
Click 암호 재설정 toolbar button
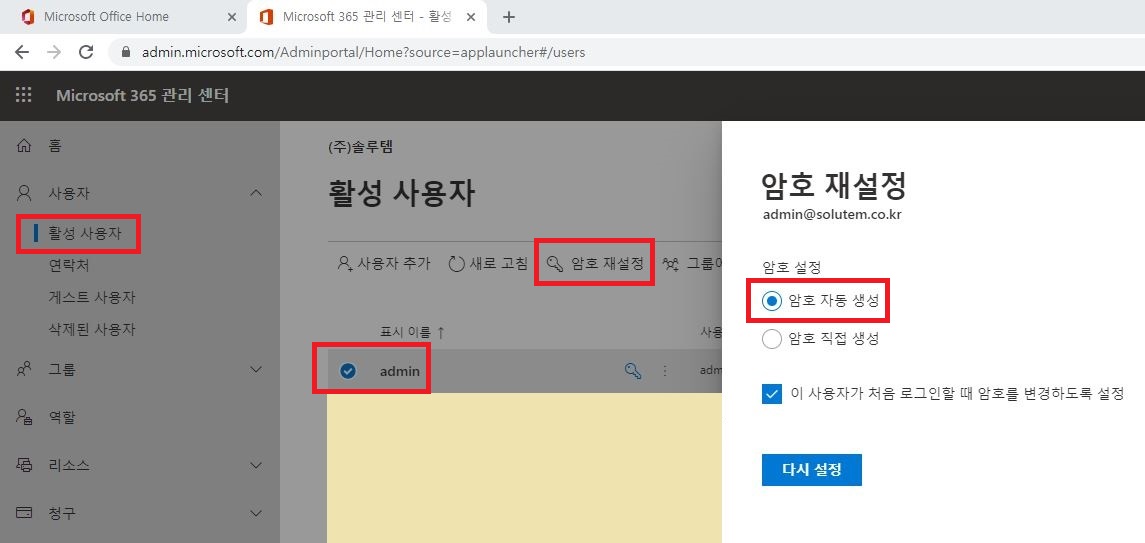point(595,263)
